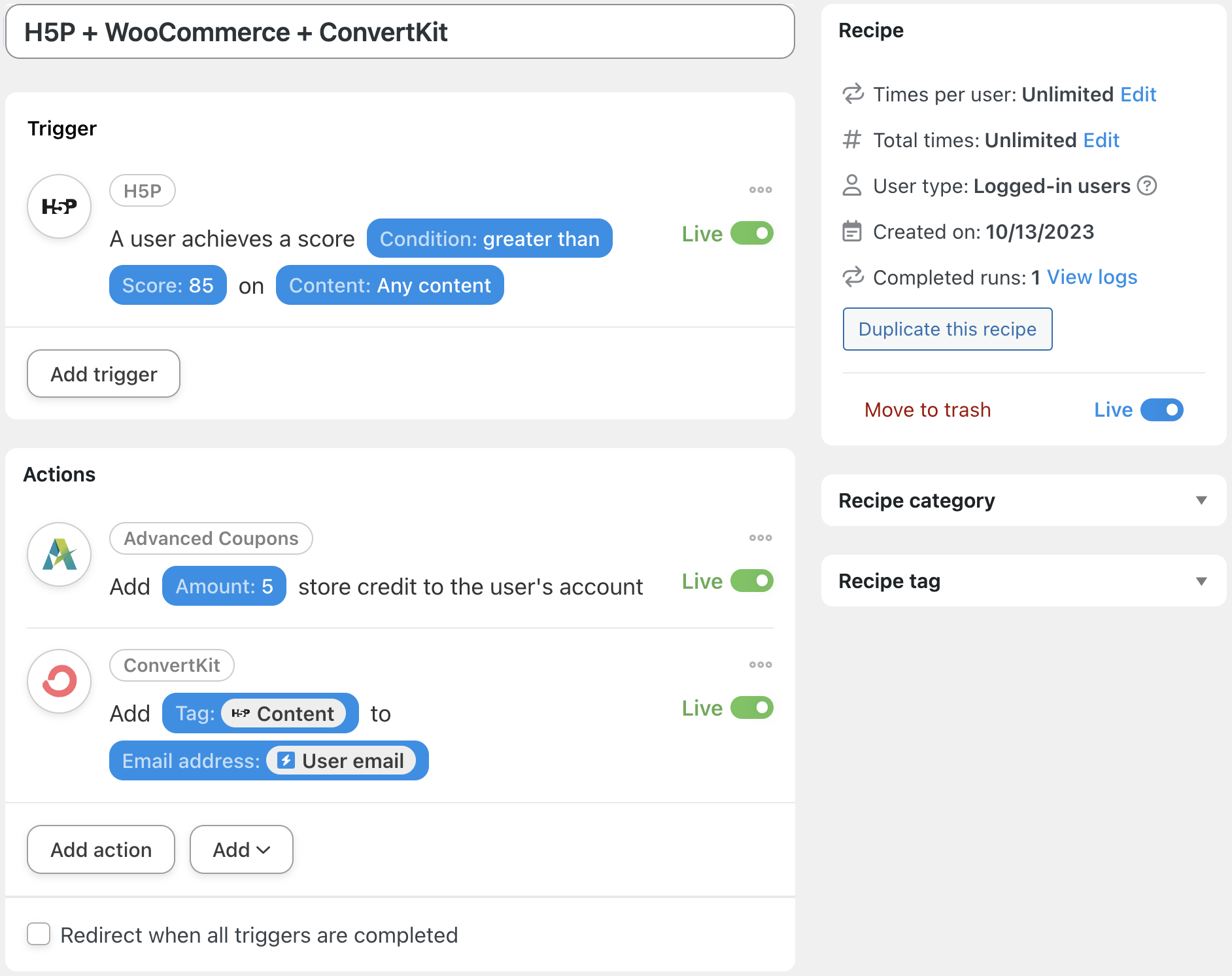
Task: Disable the H5P trigger Live toggle
Action: (x=751, y=234)
